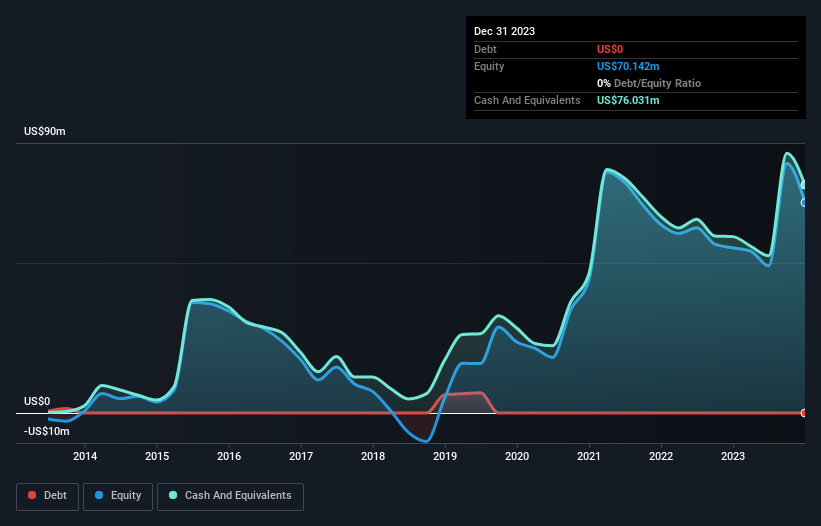
Task: Select the 2017 x-axis label
Action: [301, 456]
